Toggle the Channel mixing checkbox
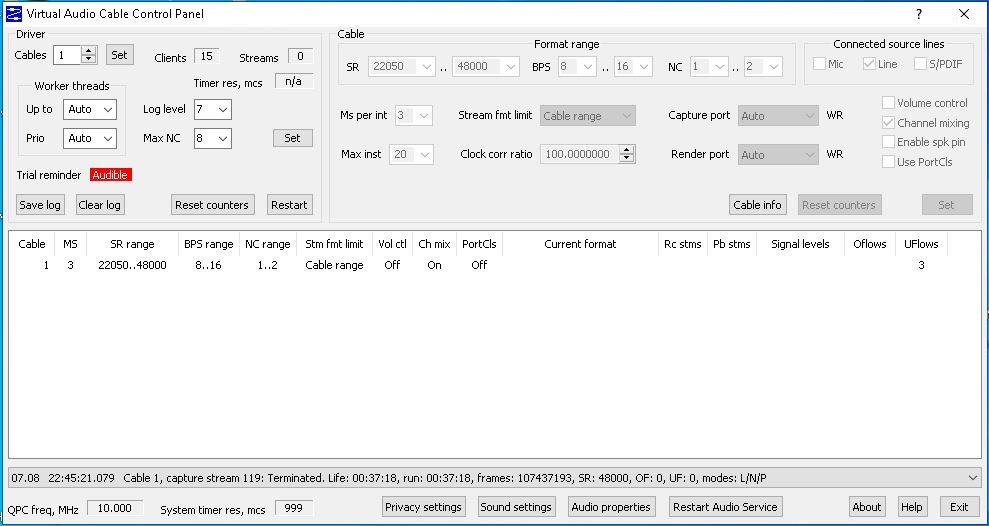Screen dimensions: 989x526 [x=888, y=123]
